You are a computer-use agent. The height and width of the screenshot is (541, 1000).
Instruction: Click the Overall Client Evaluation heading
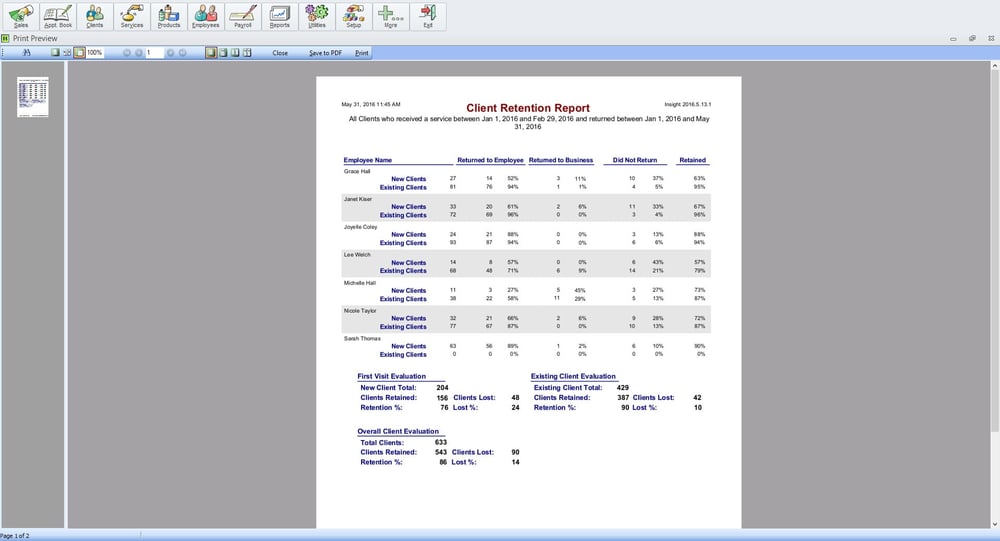coord(398,431)
